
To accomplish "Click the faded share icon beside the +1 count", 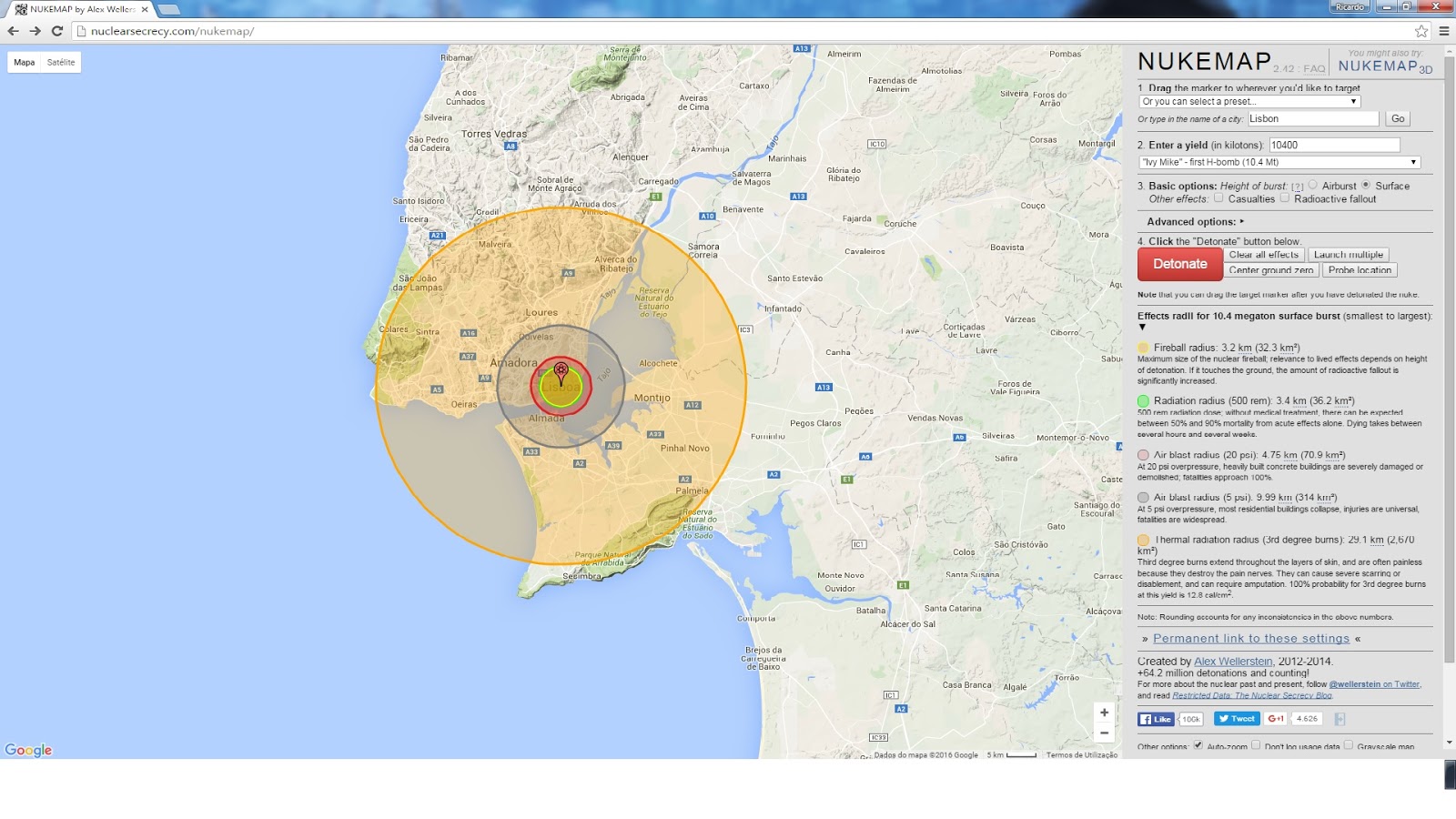I will click(1340, 719).
